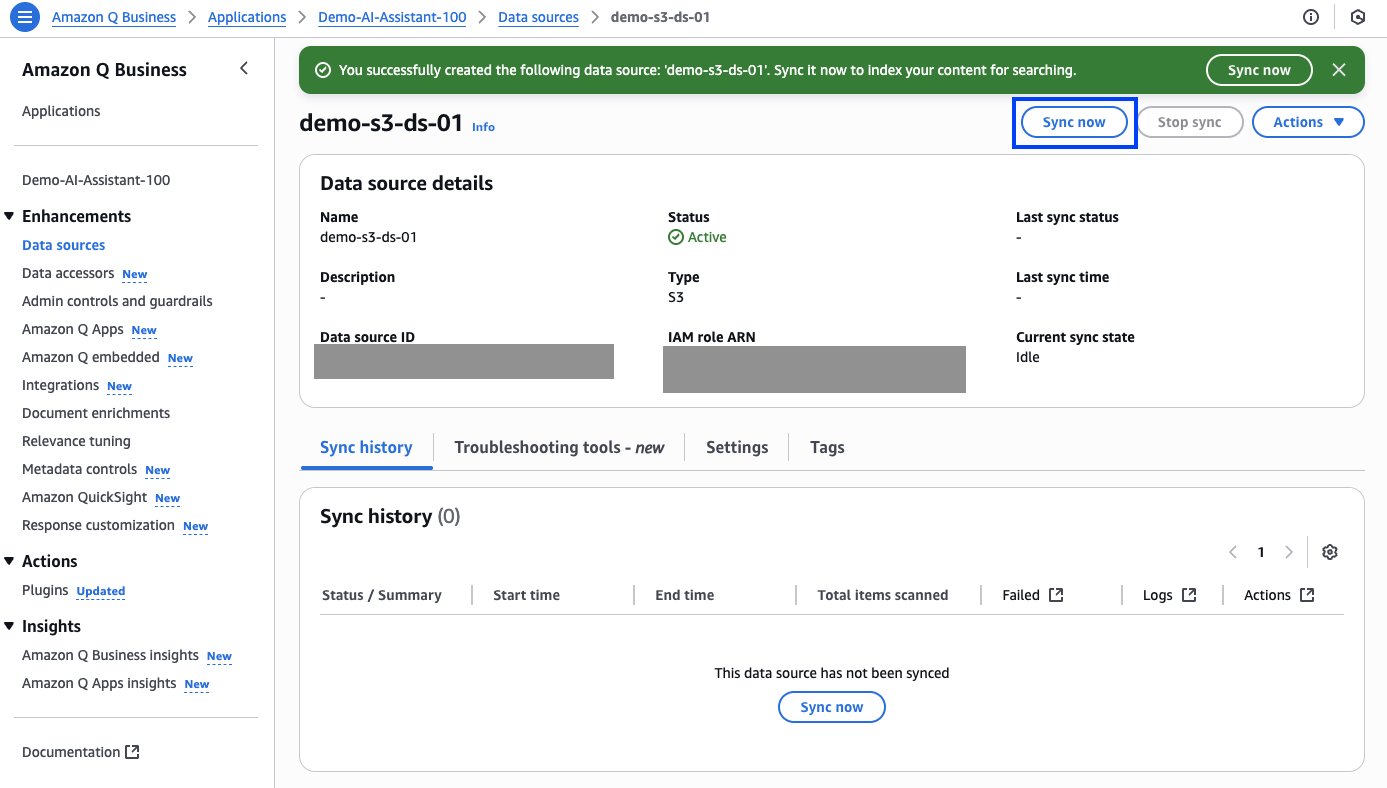Open Metadata controls in the sidebar

pyautogui.click(x=79, y=469)
